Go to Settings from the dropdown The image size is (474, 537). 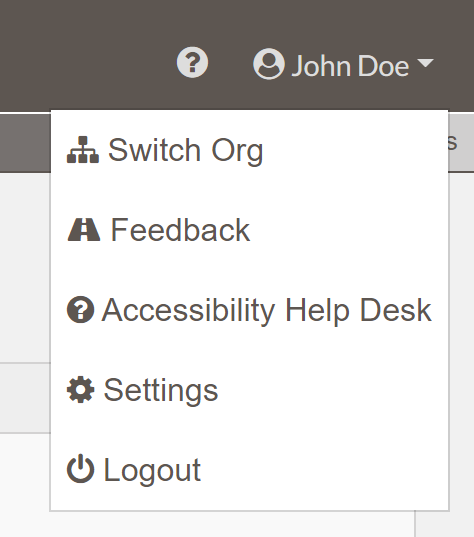coord(249,390)
